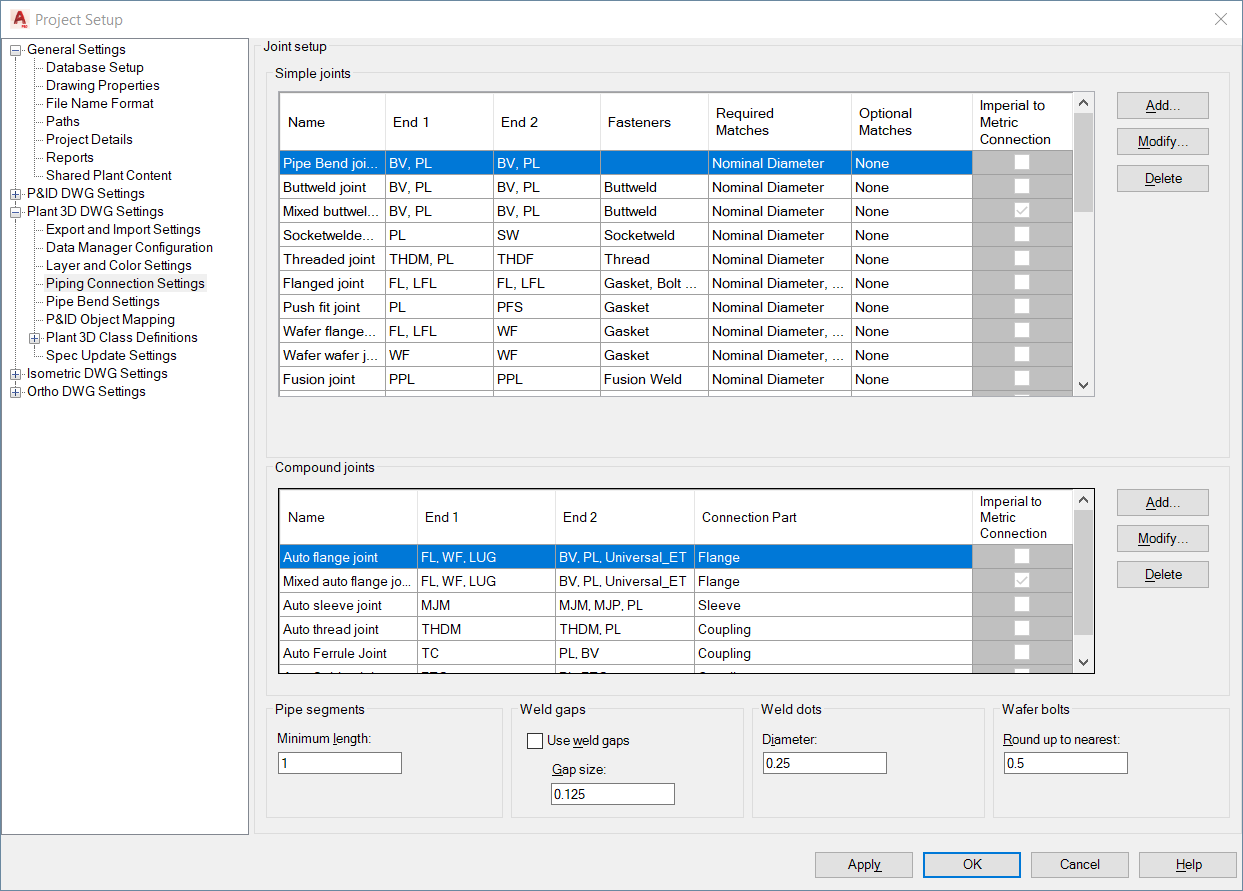Select Spec Update Settings in the tree
Image resolution: width=1243 pixels, height=891 pixels.
pyautogui.click(x=110, y=355)
